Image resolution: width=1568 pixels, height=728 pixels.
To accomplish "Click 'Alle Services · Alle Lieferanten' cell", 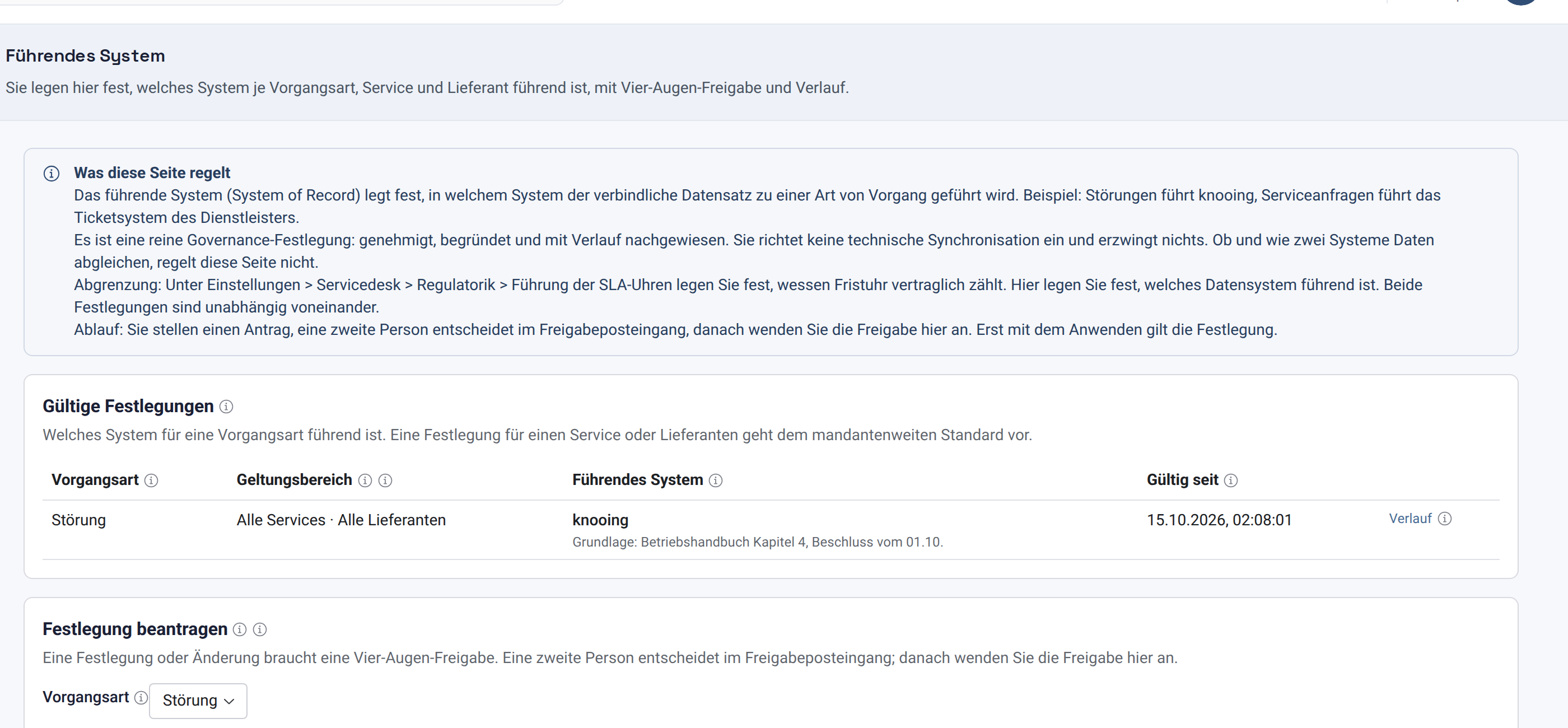I will pyautogui.click(x=341, y=520).
